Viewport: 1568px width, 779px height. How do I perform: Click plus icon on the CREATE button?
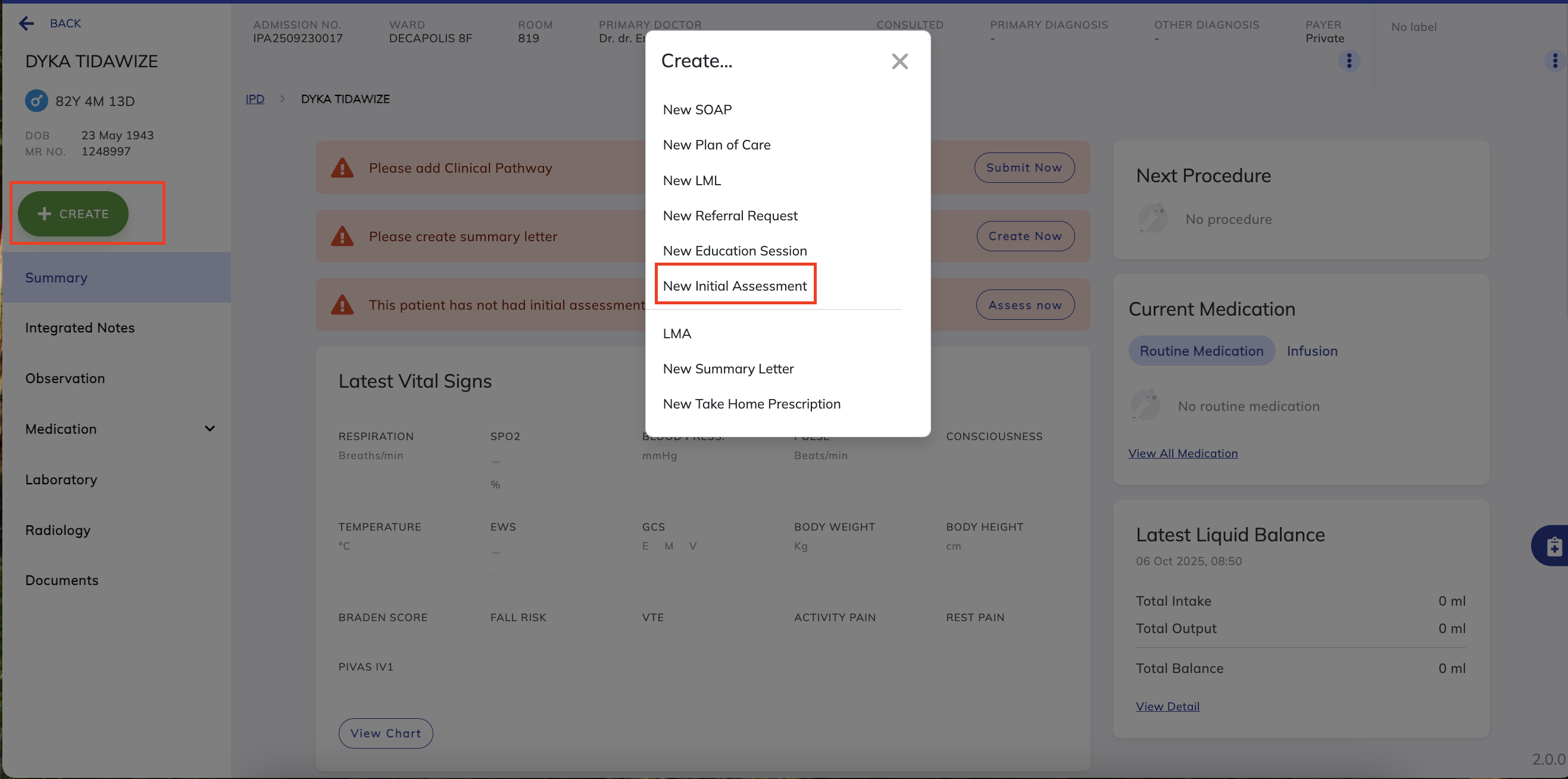45,214
